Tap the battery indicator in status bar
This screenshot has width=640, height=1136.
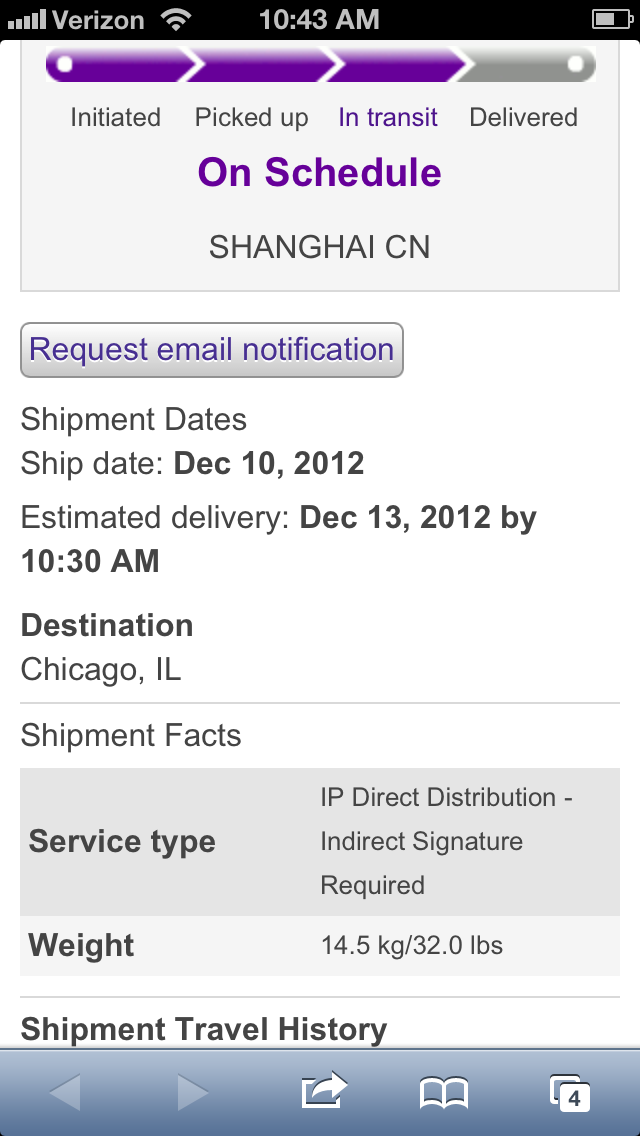point(612,20)
